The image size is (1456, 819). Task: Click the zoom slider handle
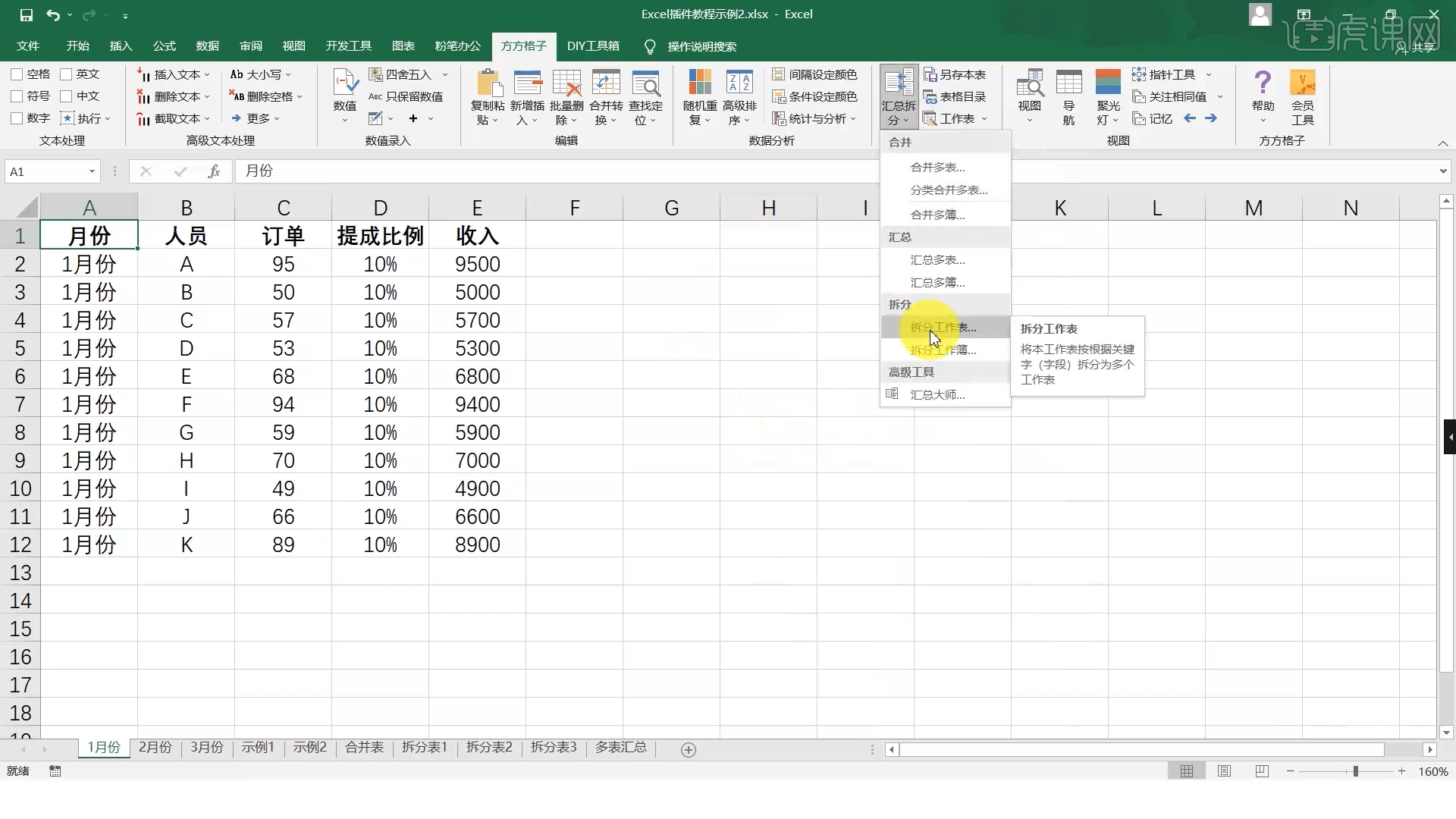coord(1355,771)
